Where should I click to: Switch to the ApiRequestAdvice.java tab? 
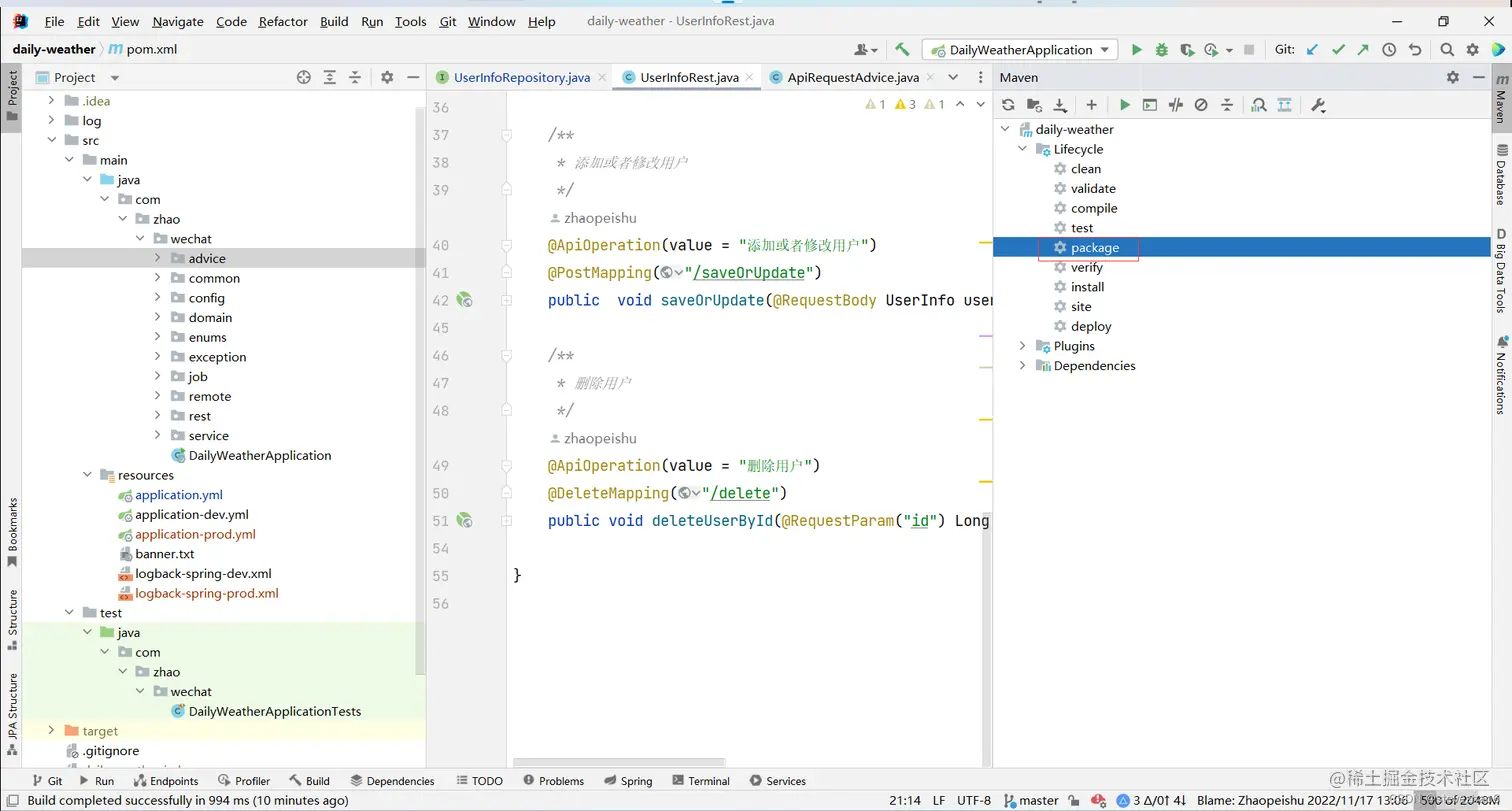(x=853, y=77)
